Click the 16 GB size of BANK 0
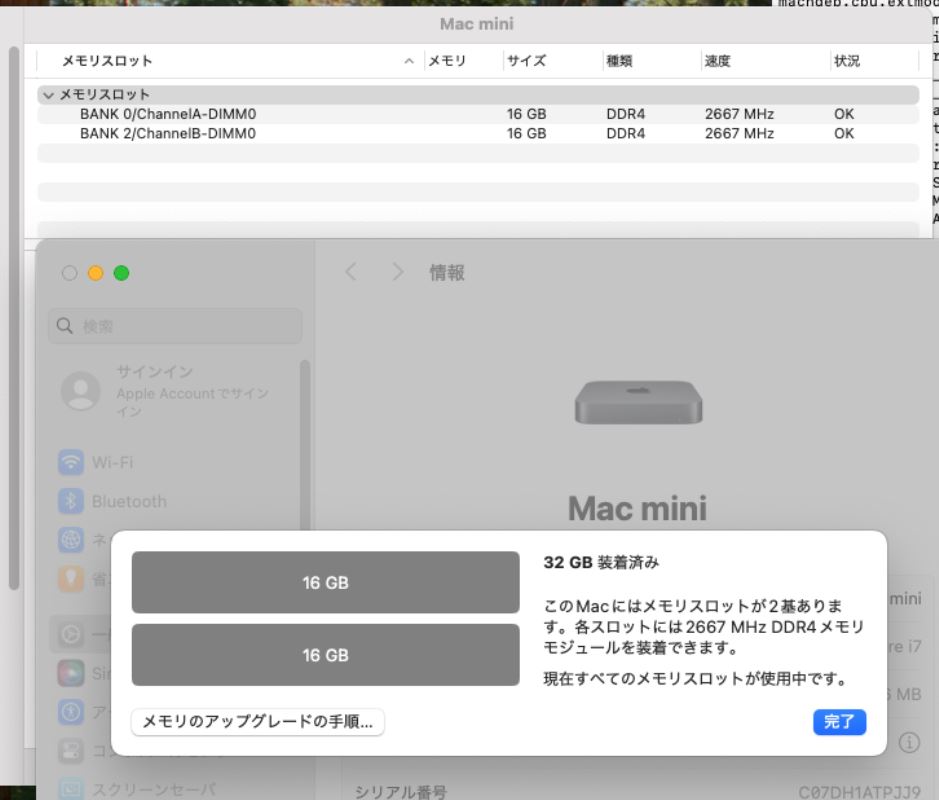The image size is (939, 800). pyautogui.click(x=526, y=114)
